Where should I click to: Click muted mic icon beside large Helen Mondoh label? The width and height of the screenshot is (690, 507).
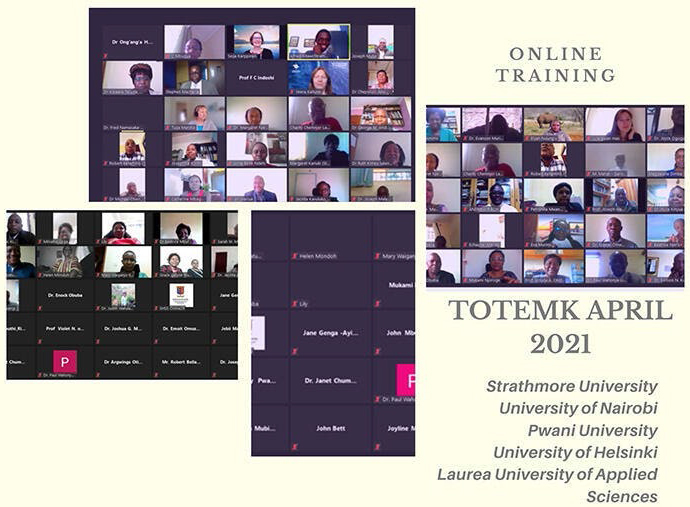click(x=294, y=256)
